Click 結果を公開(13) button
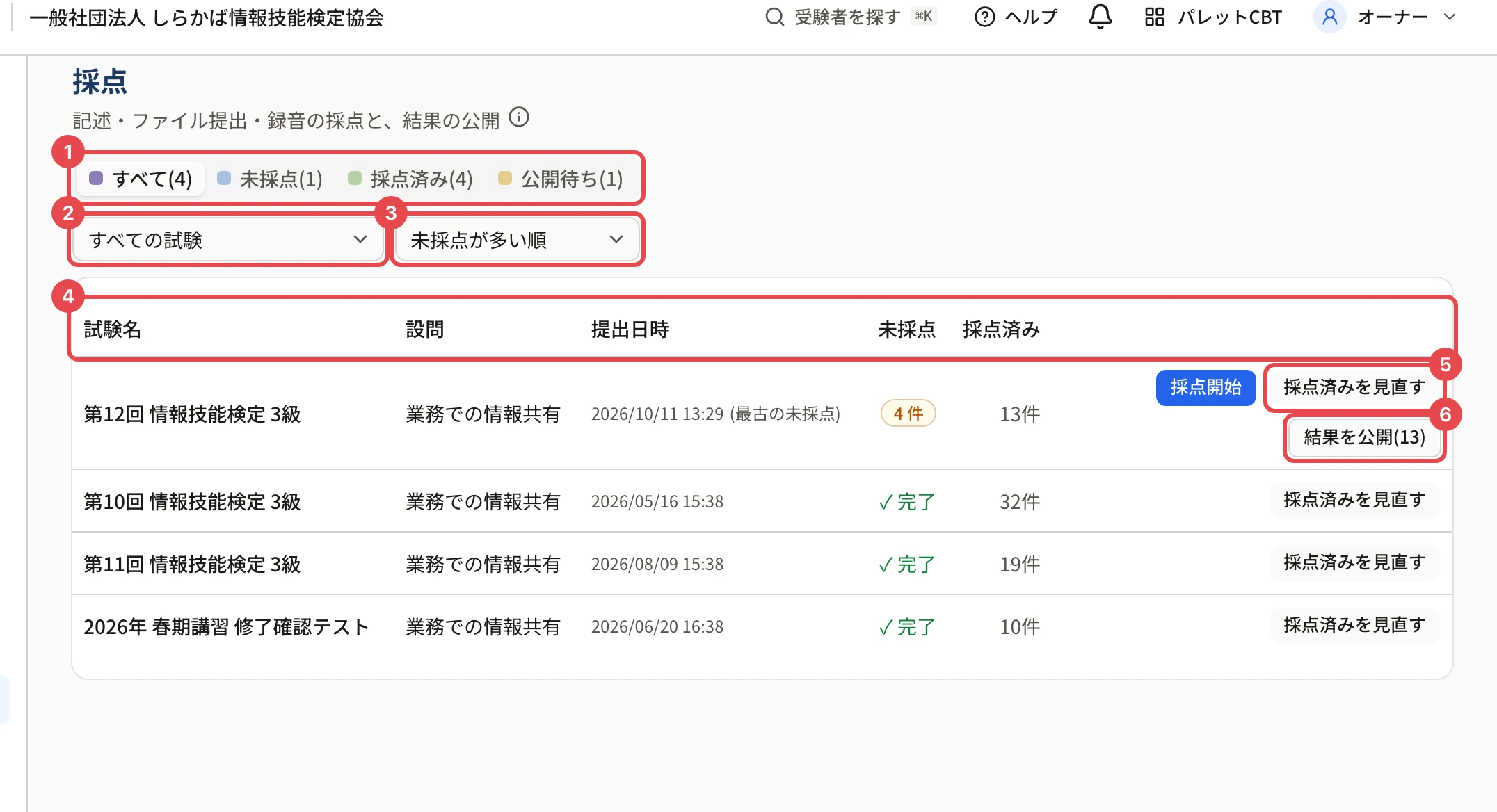Image resolution: width=1497 pixels, height=812 pixels. coord(1364,437)
